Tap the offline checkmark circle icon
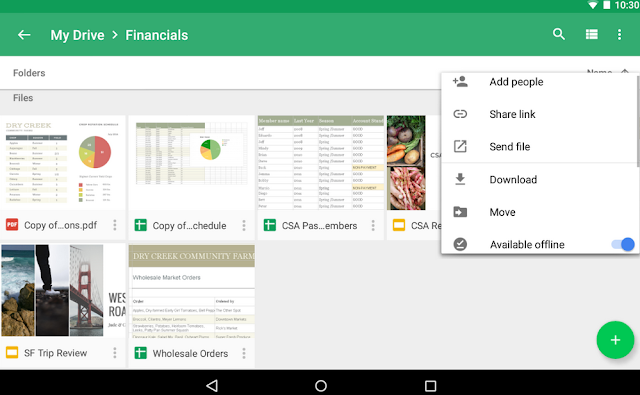Image resolution: width=640 pixels, height=395 pixels. tap(460, 244)
